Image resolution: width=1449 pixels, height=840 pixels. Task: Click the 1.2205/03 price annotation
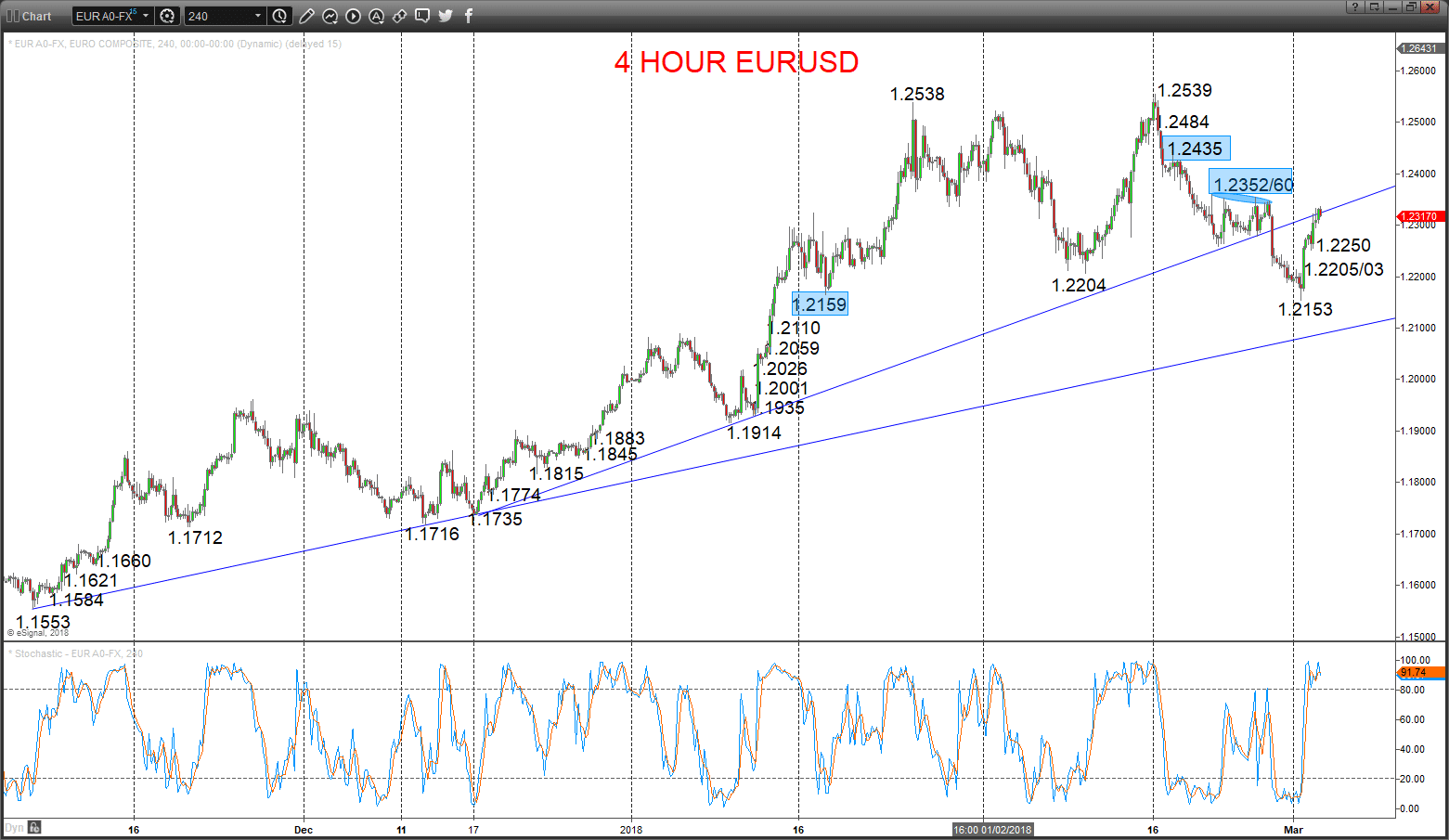tap(1343, 269)
